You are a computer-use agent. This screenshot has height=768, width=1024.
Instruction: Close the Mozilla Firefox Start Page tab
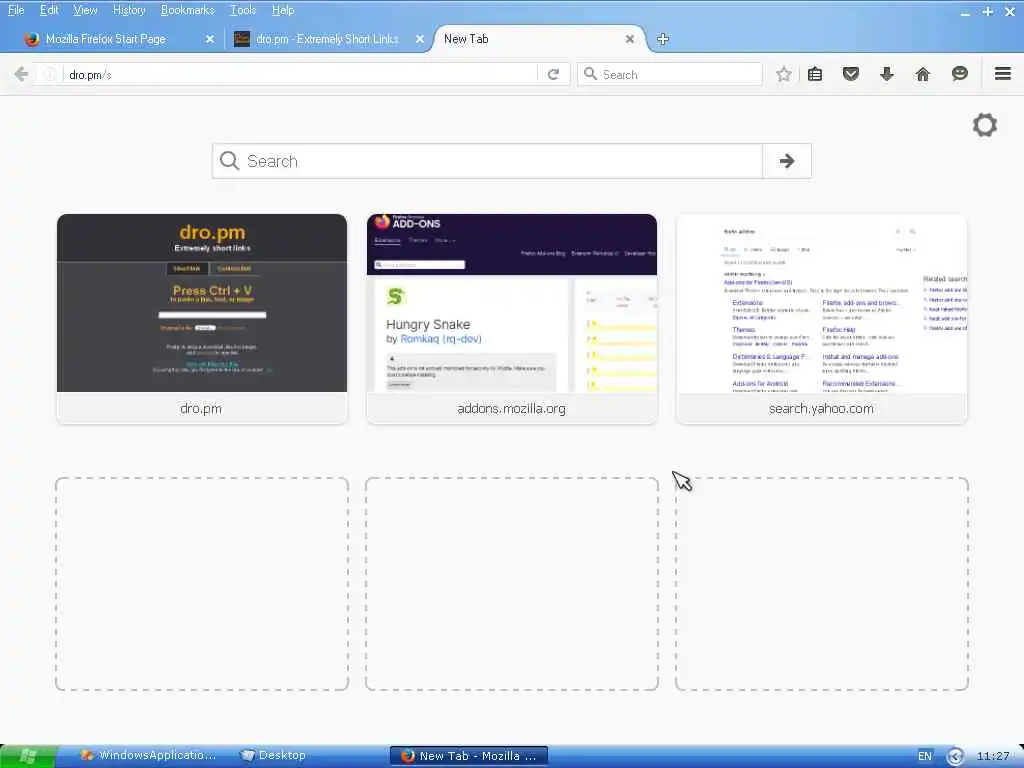click(210, 39)
